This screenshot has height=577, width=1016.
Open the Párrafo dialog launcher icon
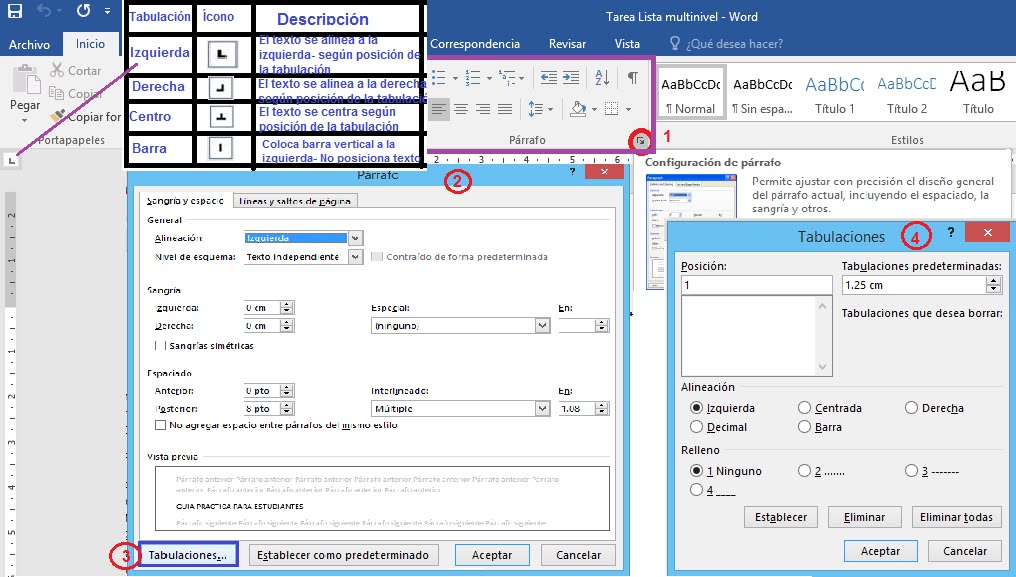(640, 141)
